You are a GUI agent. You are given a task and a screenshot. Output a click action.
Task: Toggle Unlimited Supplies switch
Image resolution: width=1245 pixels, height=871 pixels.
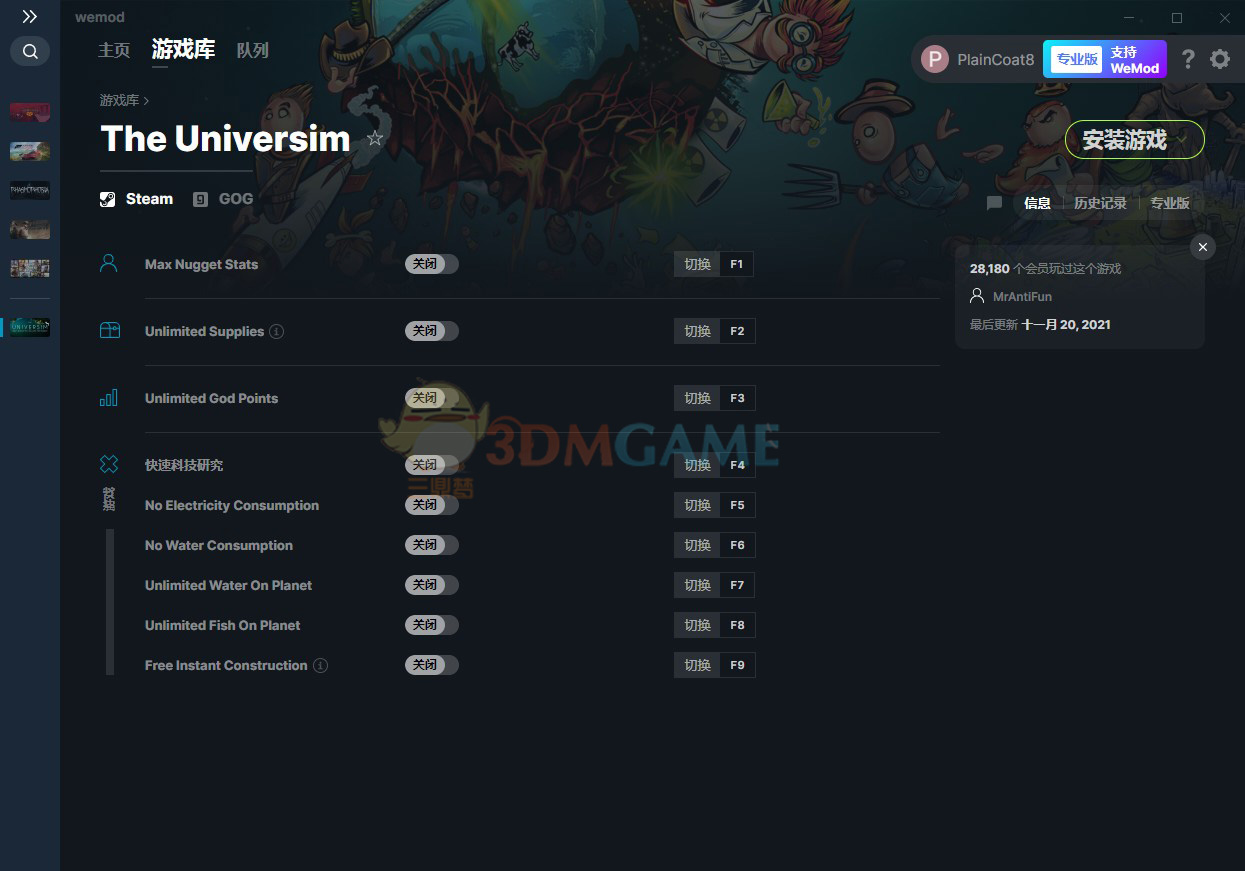tap(432, 331)
